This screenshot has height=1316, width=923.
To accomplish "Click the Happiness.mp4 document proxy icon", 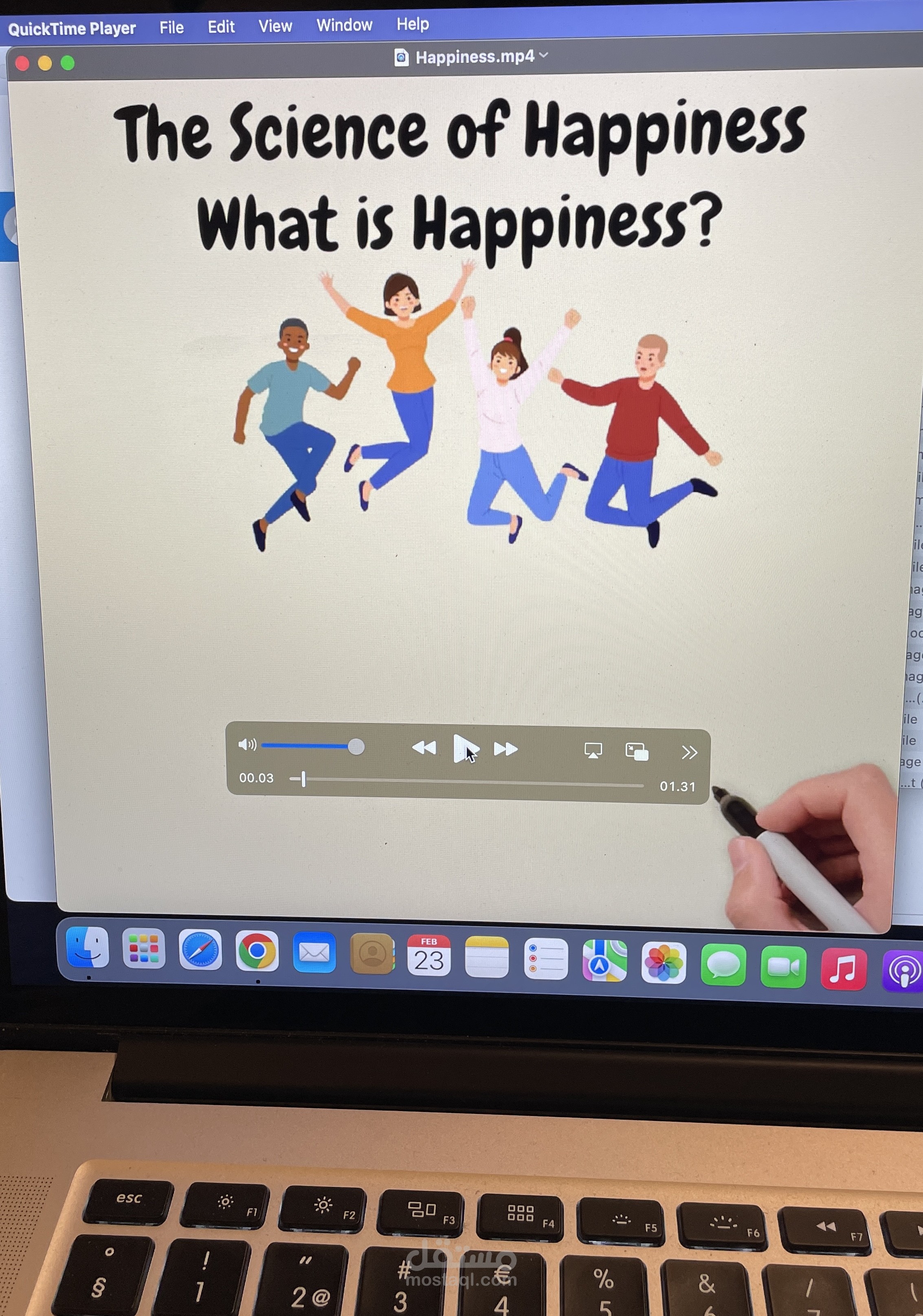I will [x=402, y=57].
